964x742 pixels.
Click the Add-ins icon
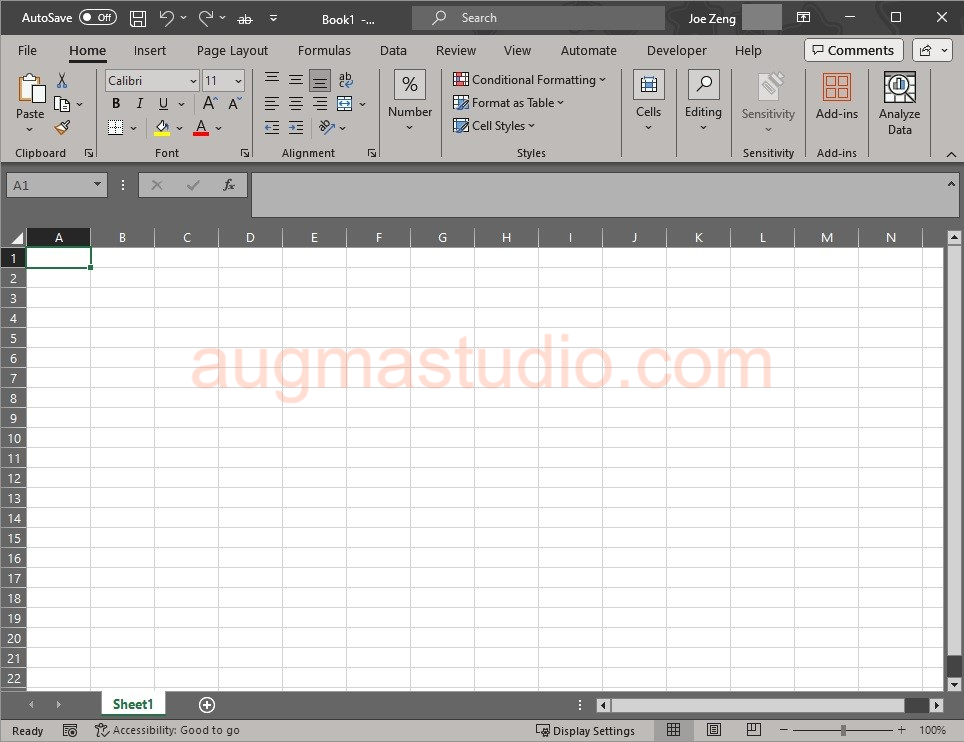click(836, 97)
